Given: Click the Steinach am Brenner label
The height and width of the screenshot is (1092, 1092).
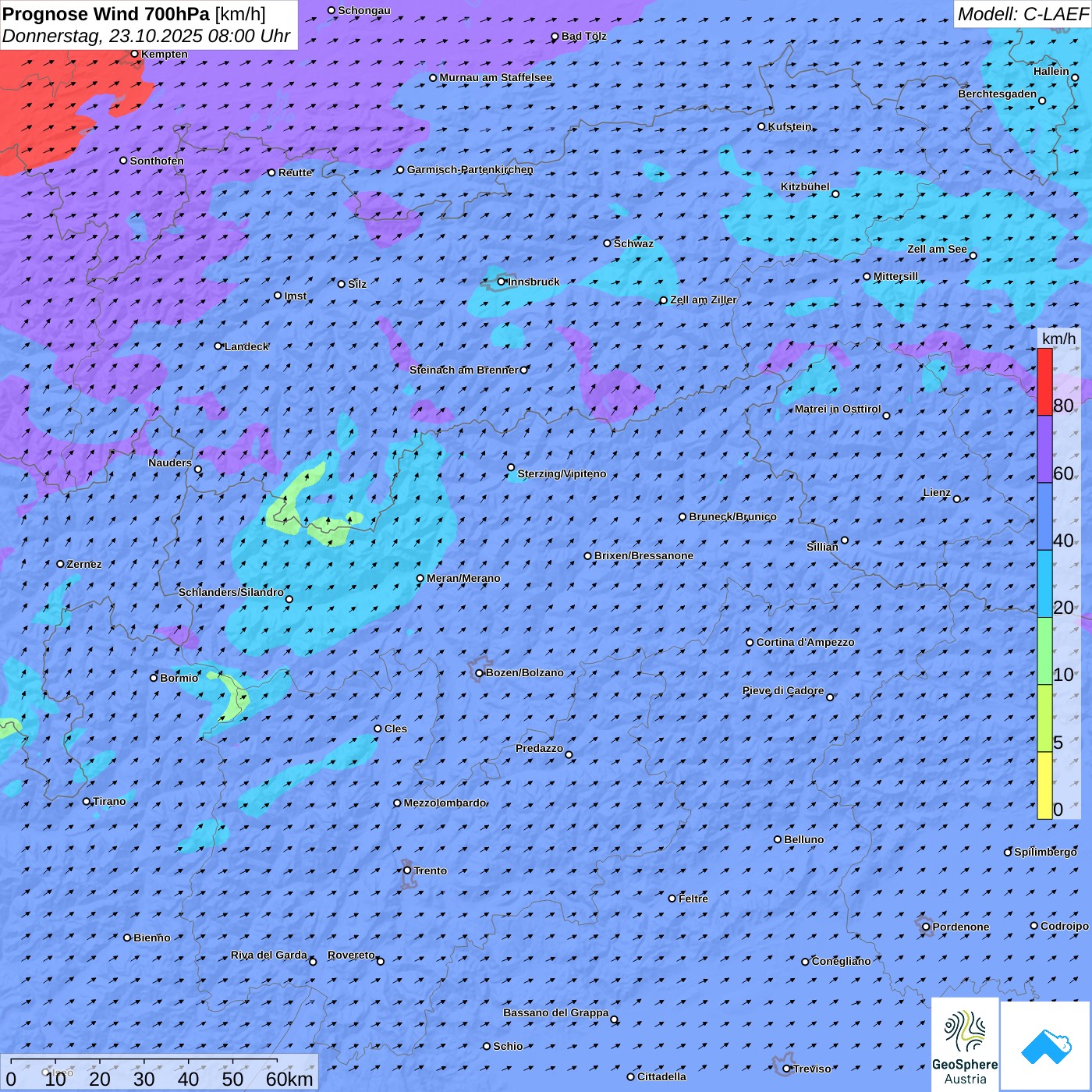Looking at the screenshot, I should click(x=463, y=370).
